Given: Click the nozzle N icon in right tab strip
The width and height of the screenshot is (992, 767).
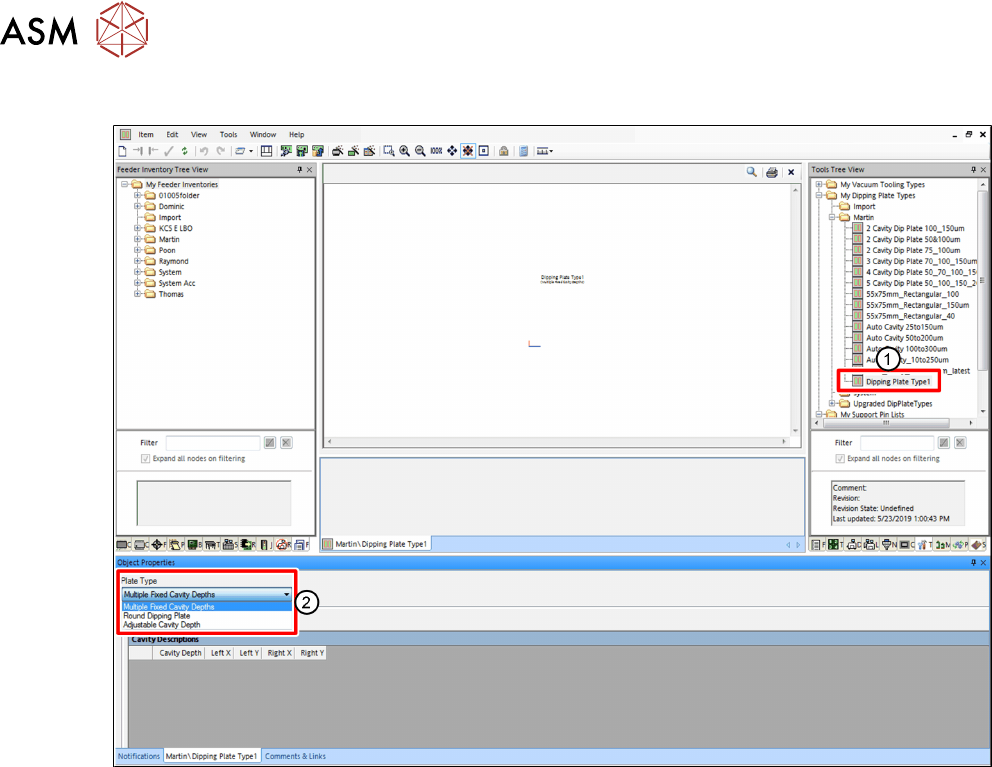Looking at the screenshot, I should click(x=886, y=544).
